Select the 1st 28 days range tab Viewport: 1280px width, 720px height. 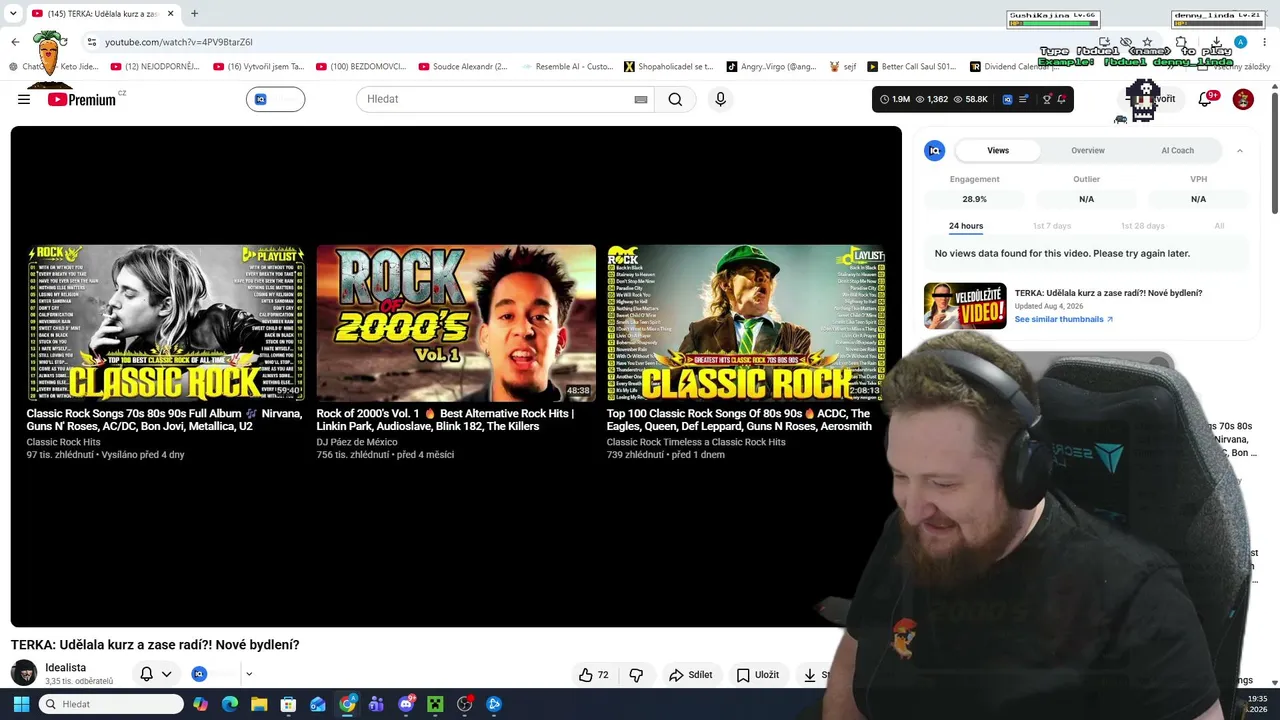point(1142,226)
